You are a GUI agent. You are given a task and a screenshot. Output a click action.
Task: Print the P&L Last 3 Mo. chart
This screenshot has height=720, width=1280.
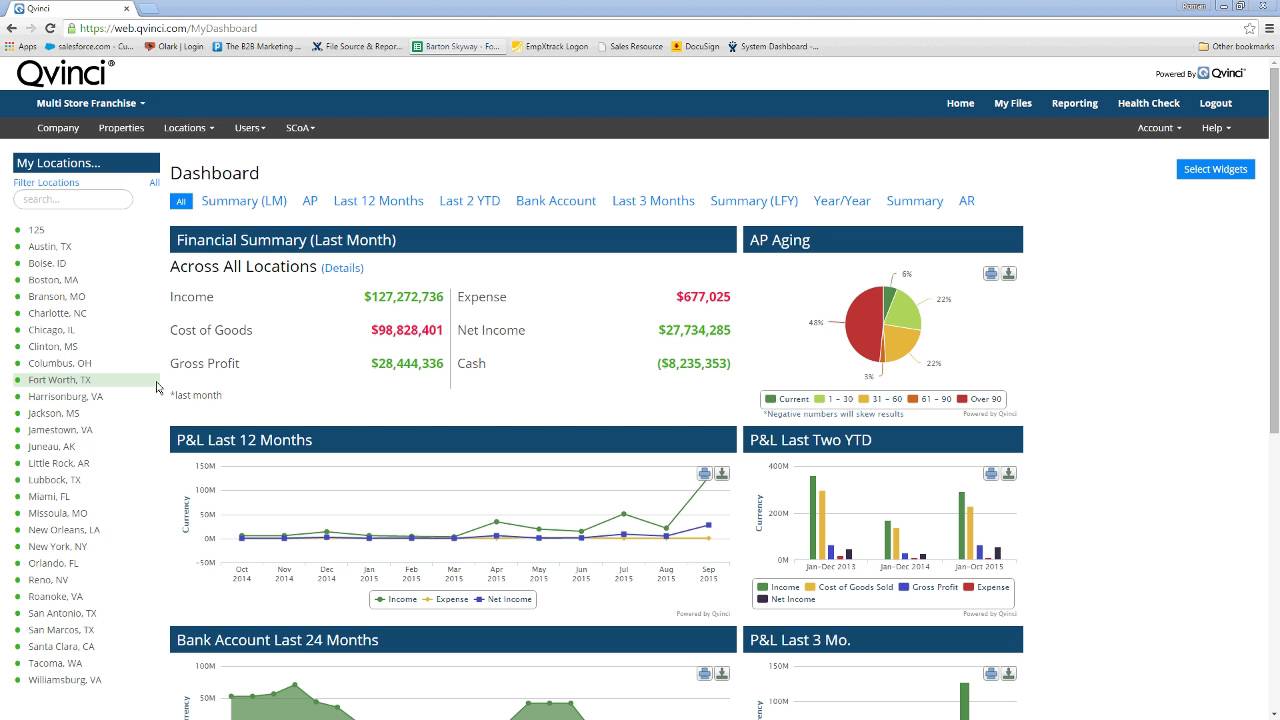click(991, 673)
